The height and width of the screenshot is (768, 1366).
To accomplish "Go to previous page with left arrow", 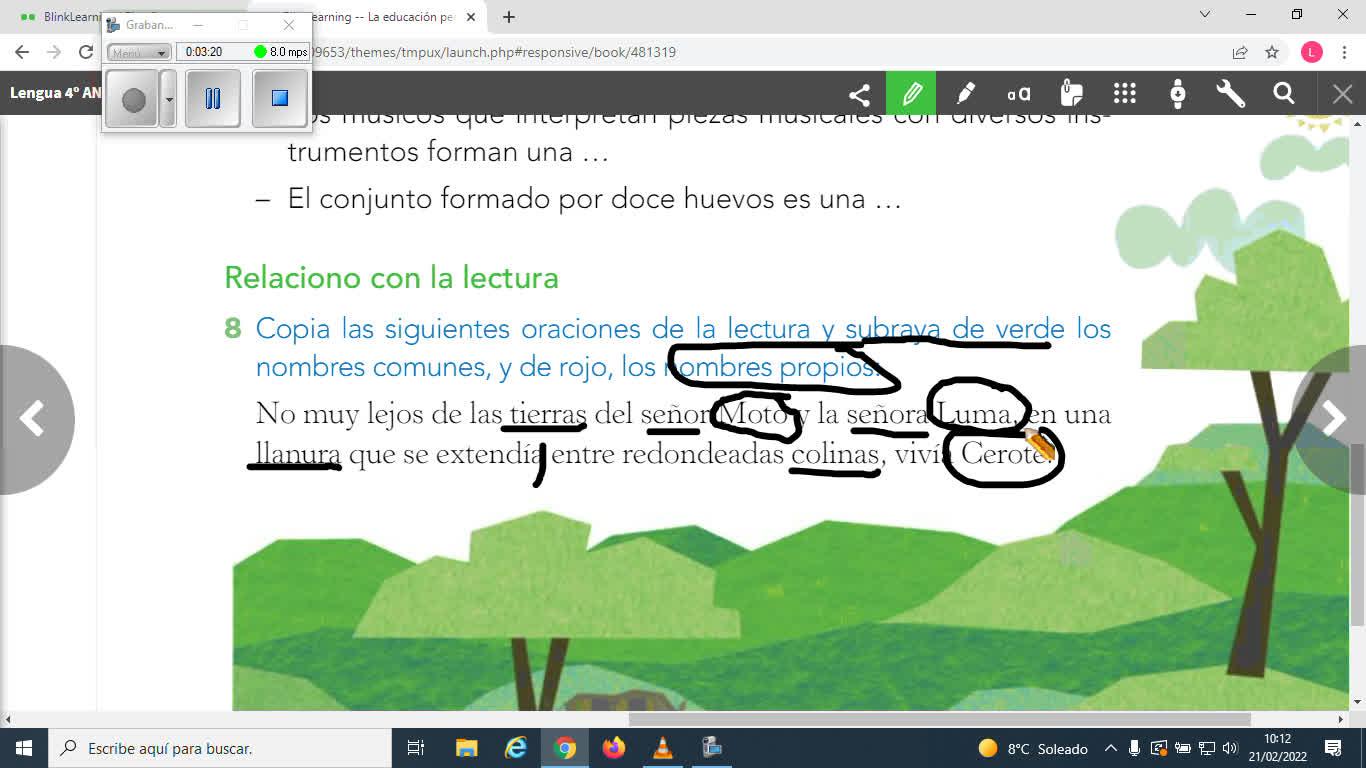I will pyautogui.click(x=32, y=419).
